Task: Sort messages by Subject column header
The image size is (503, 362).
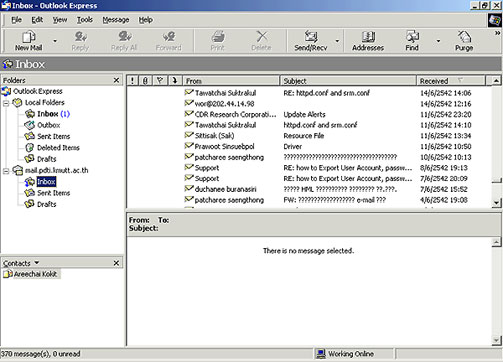Action: 348,81
